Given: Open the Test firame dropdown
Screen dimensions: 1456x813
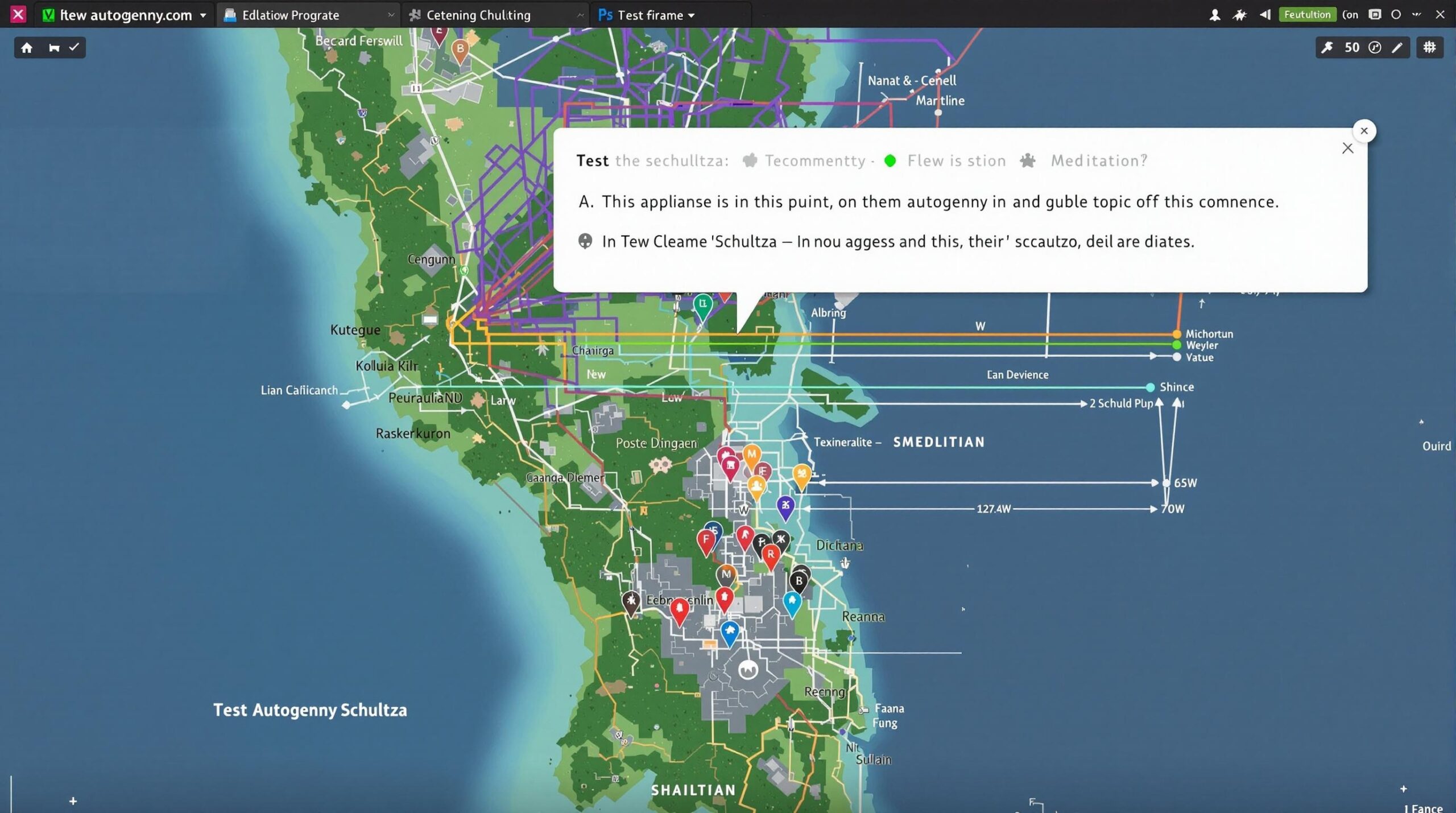Looking at the screenshot, I should coord(691,15).
